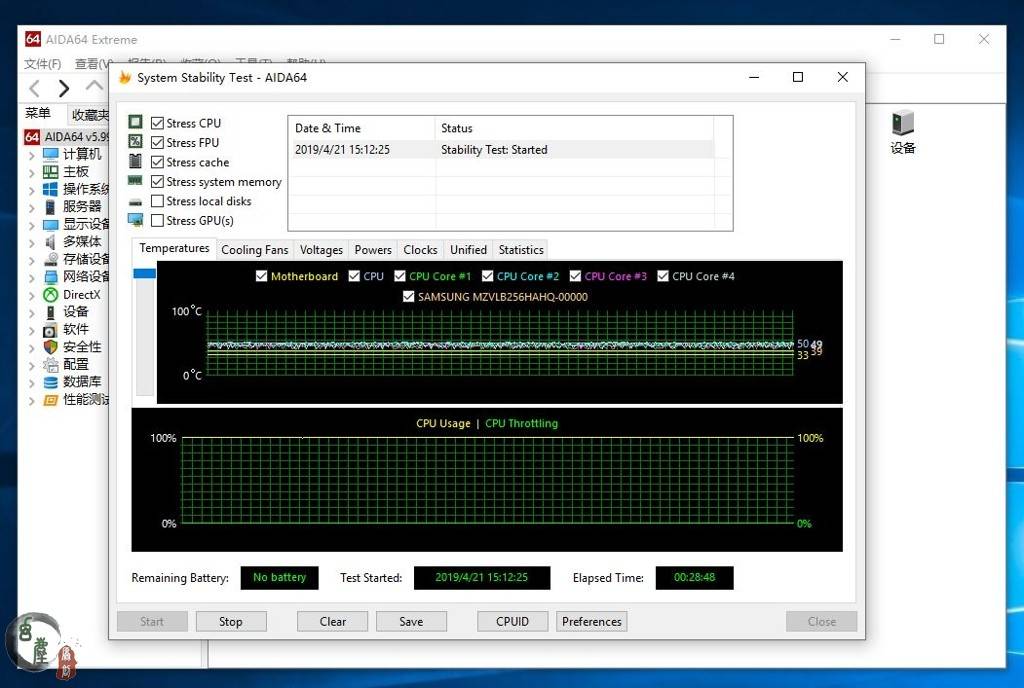This screenshot has height=688, width=1024.
Task: Click the 多媒体 speaker icon in tree
Action: [x=50, y=242]
